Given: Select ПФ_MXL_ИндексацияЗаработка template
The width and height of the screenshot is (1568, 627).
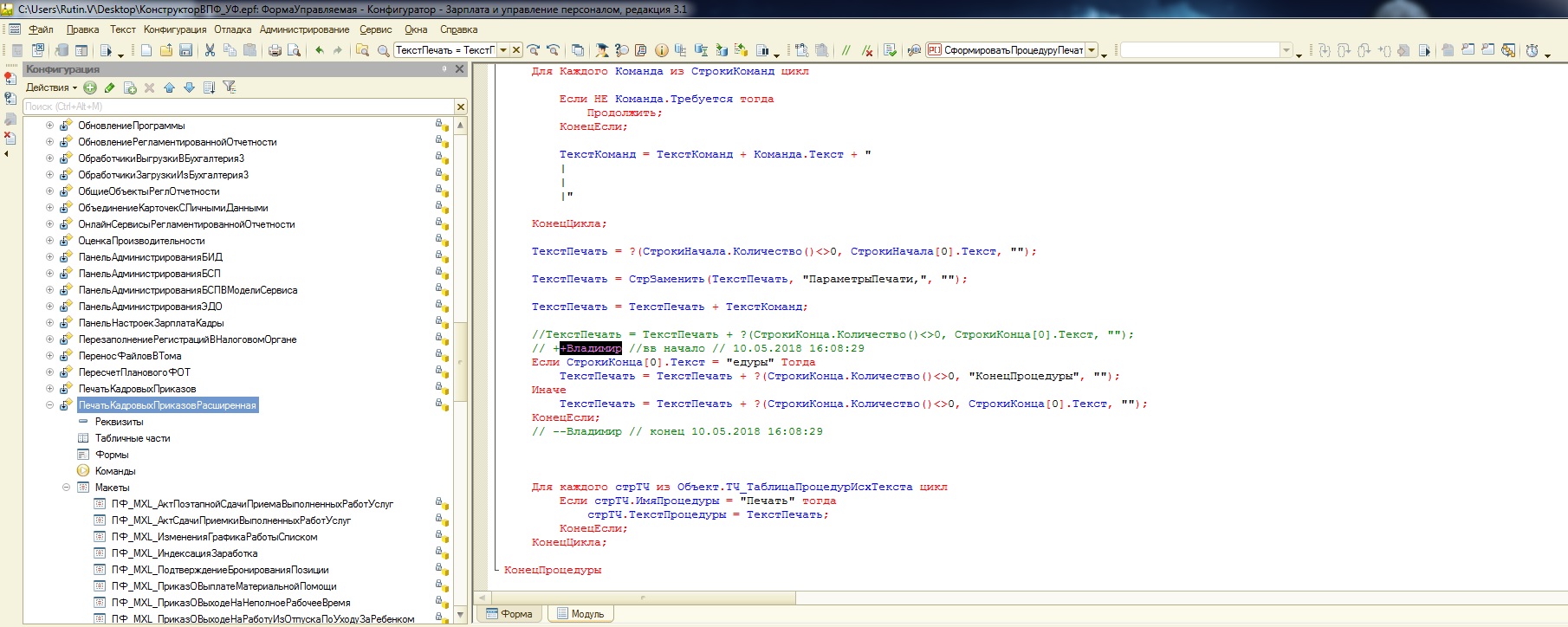Looking at the screenshot, I should [185, 553].
